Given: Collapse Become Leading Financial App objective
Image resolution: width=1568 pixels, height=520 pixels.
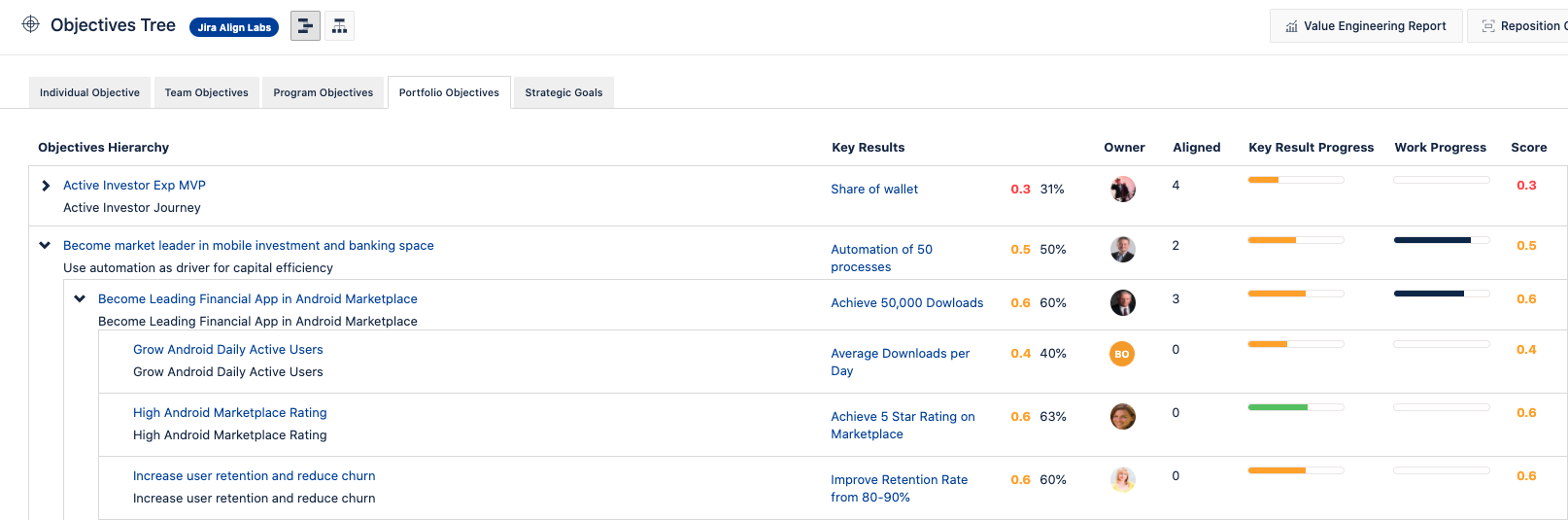Looking at the screenshot, I should pos(80,298).
